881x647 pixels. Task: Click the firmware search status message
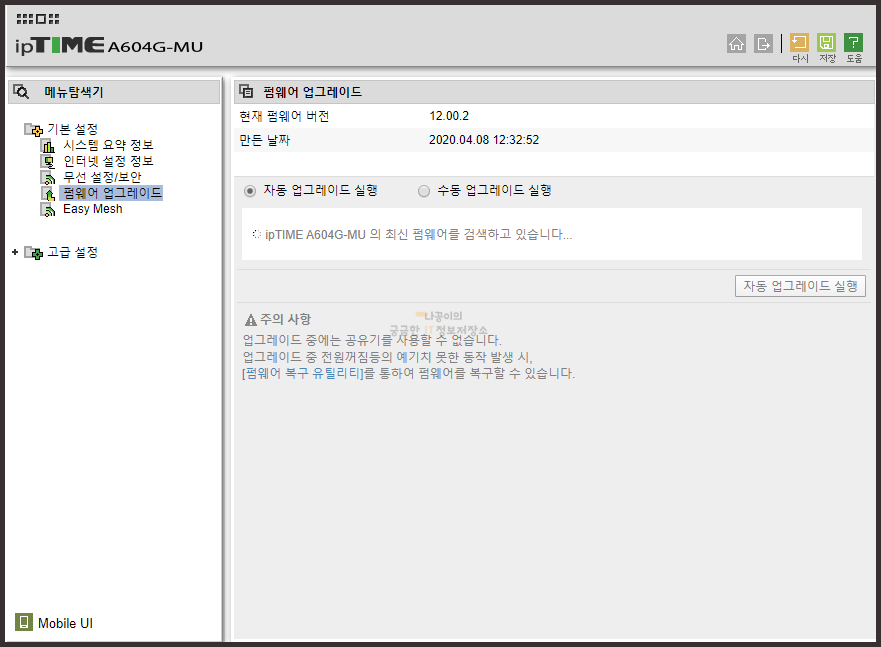[x=419, y=234]
